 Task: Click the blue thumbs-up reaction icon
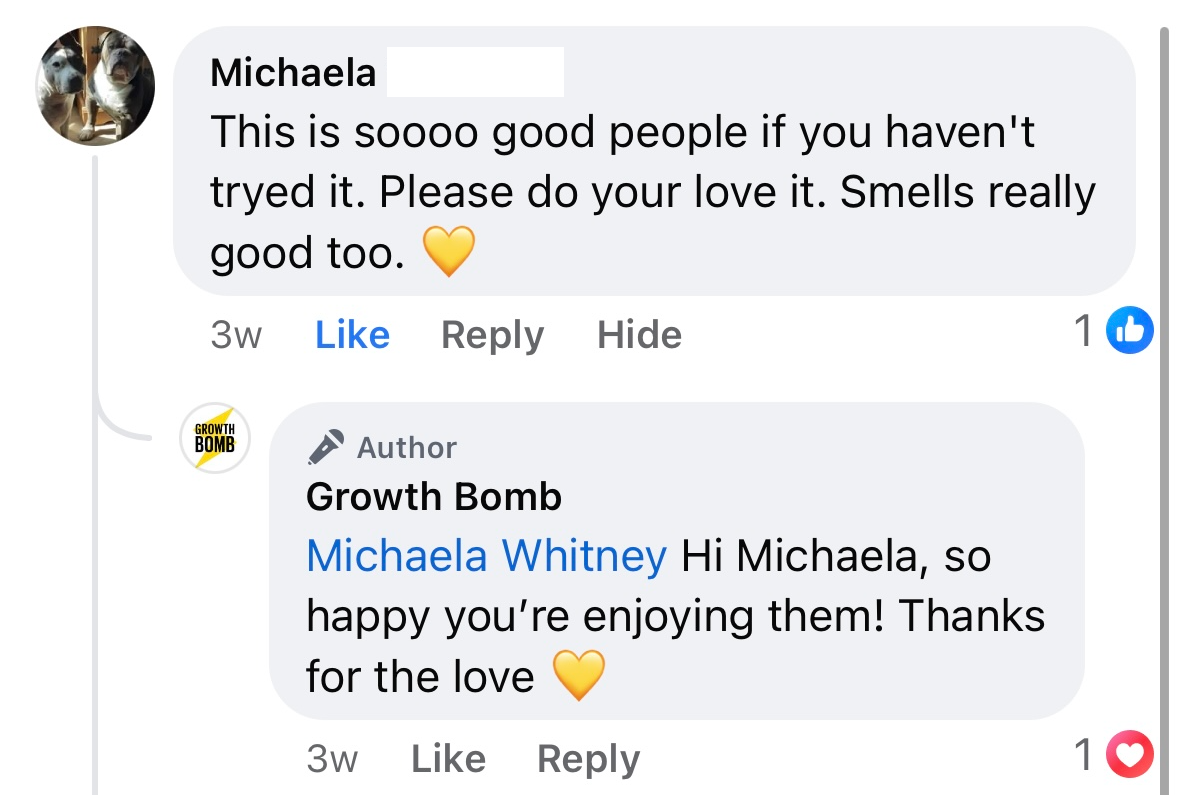tap(1130, 333)
